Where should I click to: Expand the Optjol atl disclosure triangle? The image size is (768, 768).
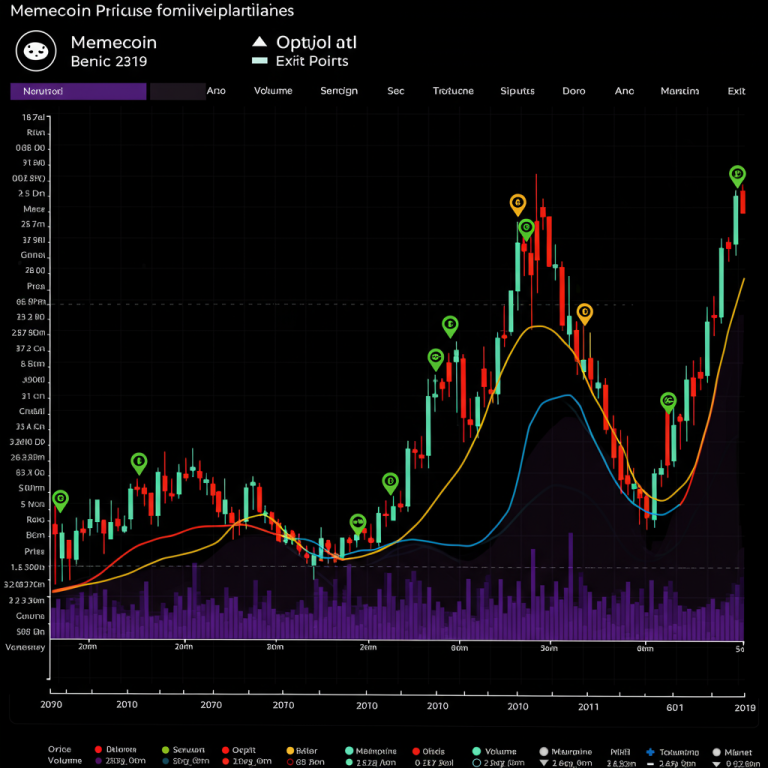pos(260,42)
